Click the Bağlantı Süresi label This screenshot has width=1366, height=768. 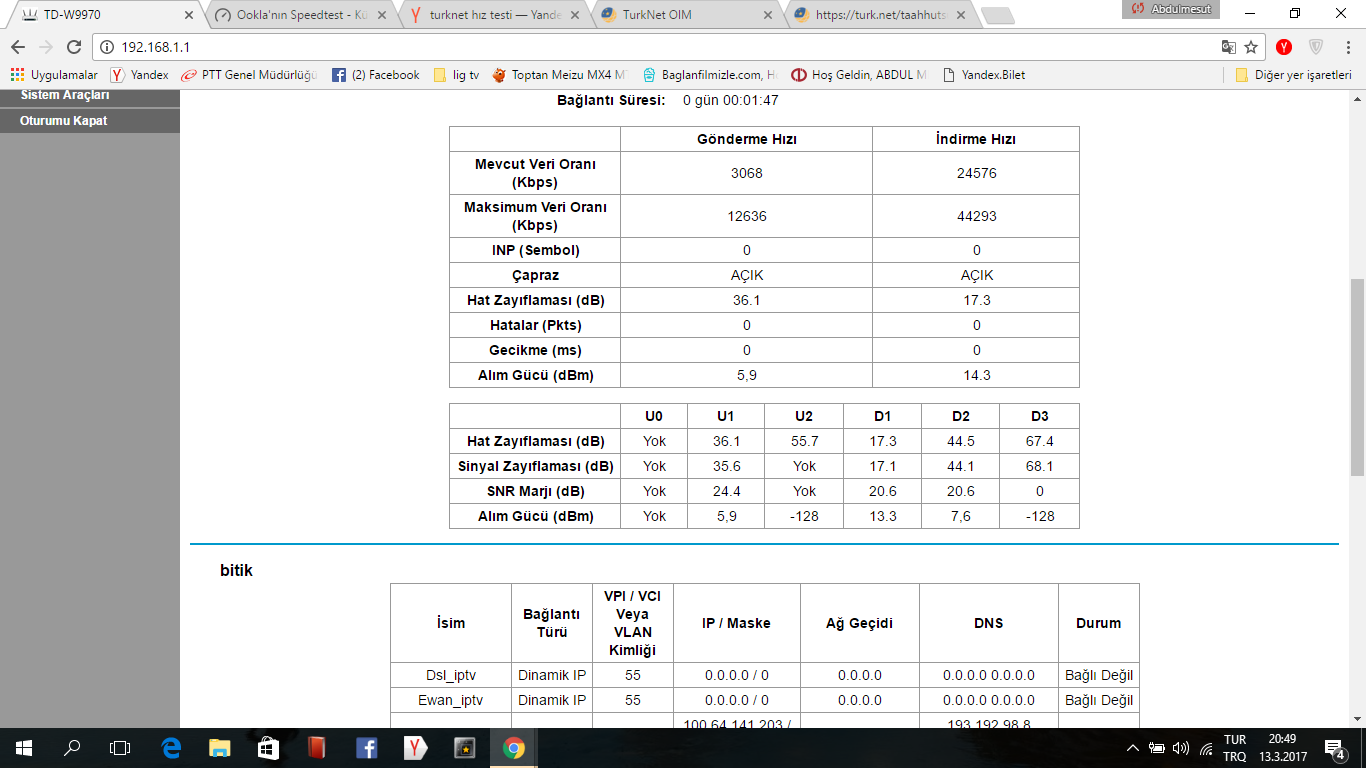point(611,100)
